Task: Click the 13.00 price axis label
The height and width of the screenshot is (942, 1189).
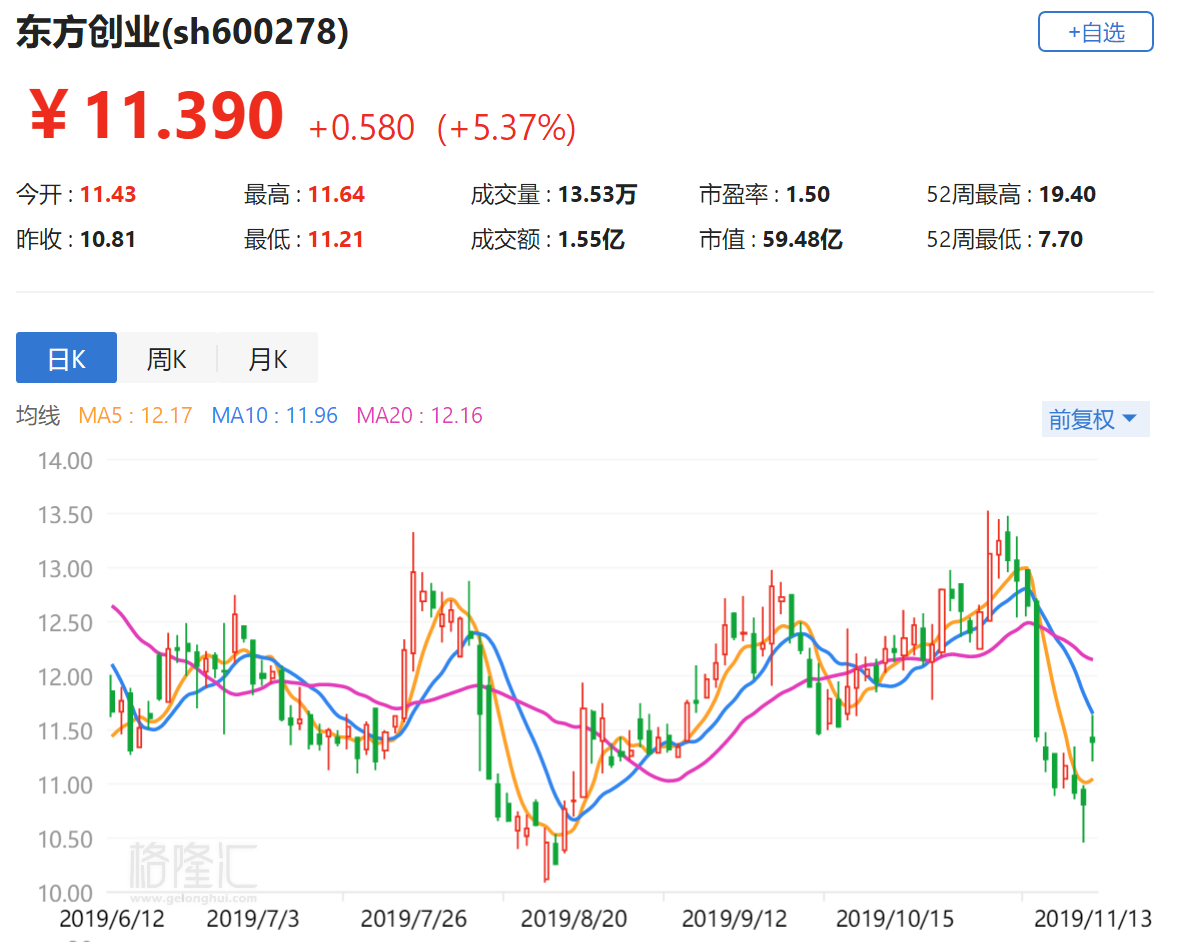Action: pyautogui.click(x=65, y=569)
